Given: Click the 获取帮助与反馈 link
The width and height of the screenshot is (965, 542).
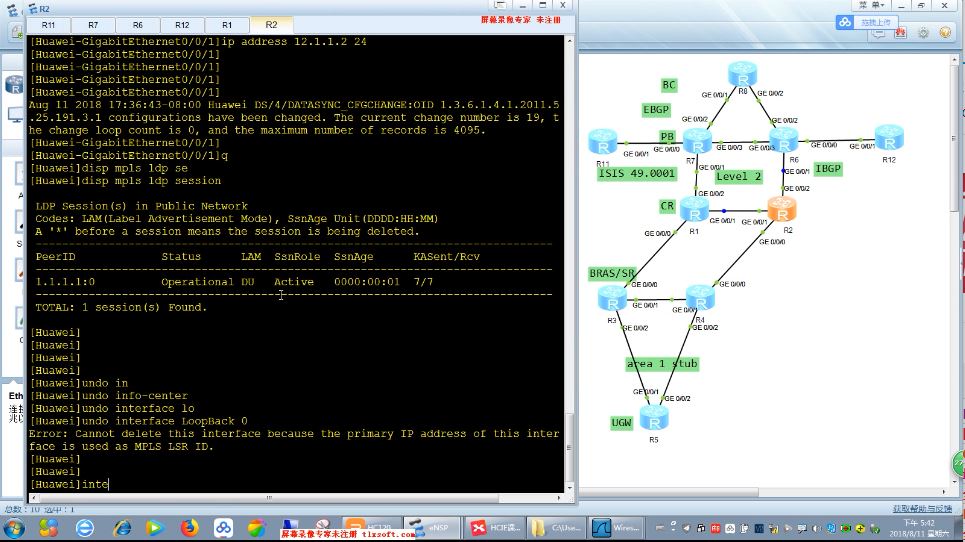Looking at the screenshot, I should (921, 509).
